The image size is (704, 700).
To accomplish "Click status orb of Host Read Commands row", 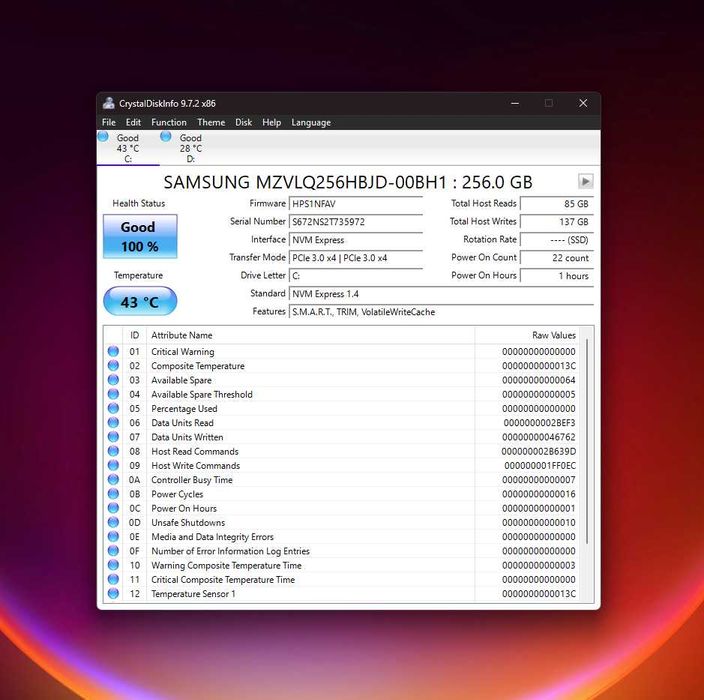I will click(113, 451).
